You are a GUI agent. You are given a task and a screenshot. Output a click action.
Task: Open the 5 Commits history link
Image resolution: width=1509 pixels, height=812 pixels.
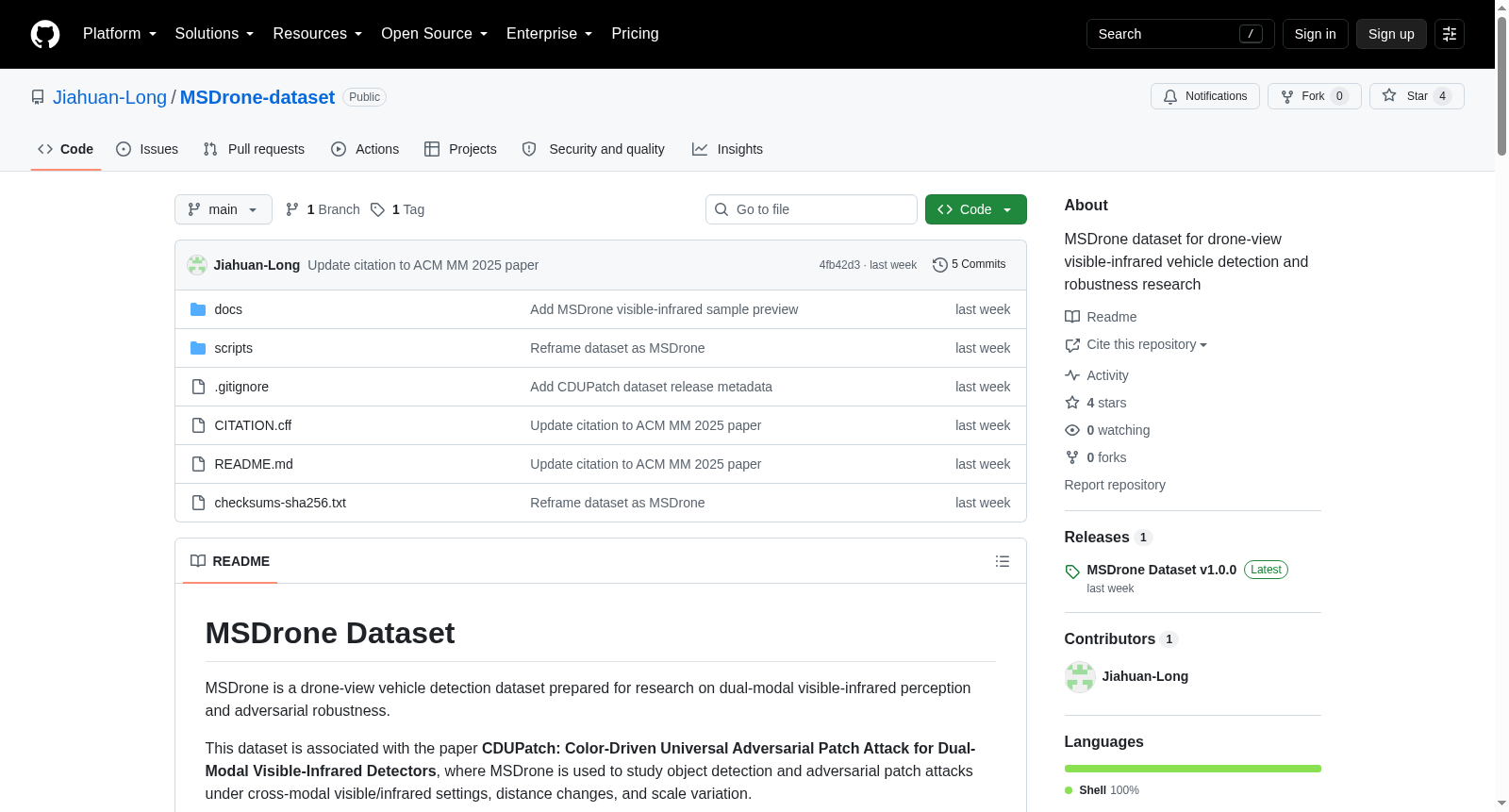pyautogui.click(x=969, y=265)
